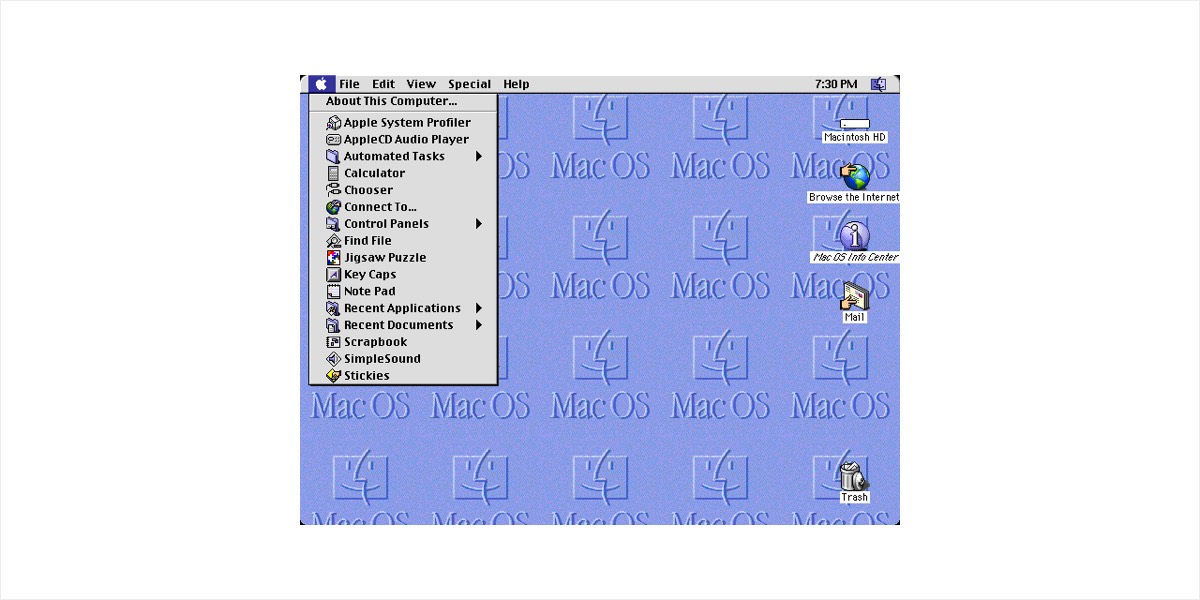Click the Control Panels folder icon

334,224
